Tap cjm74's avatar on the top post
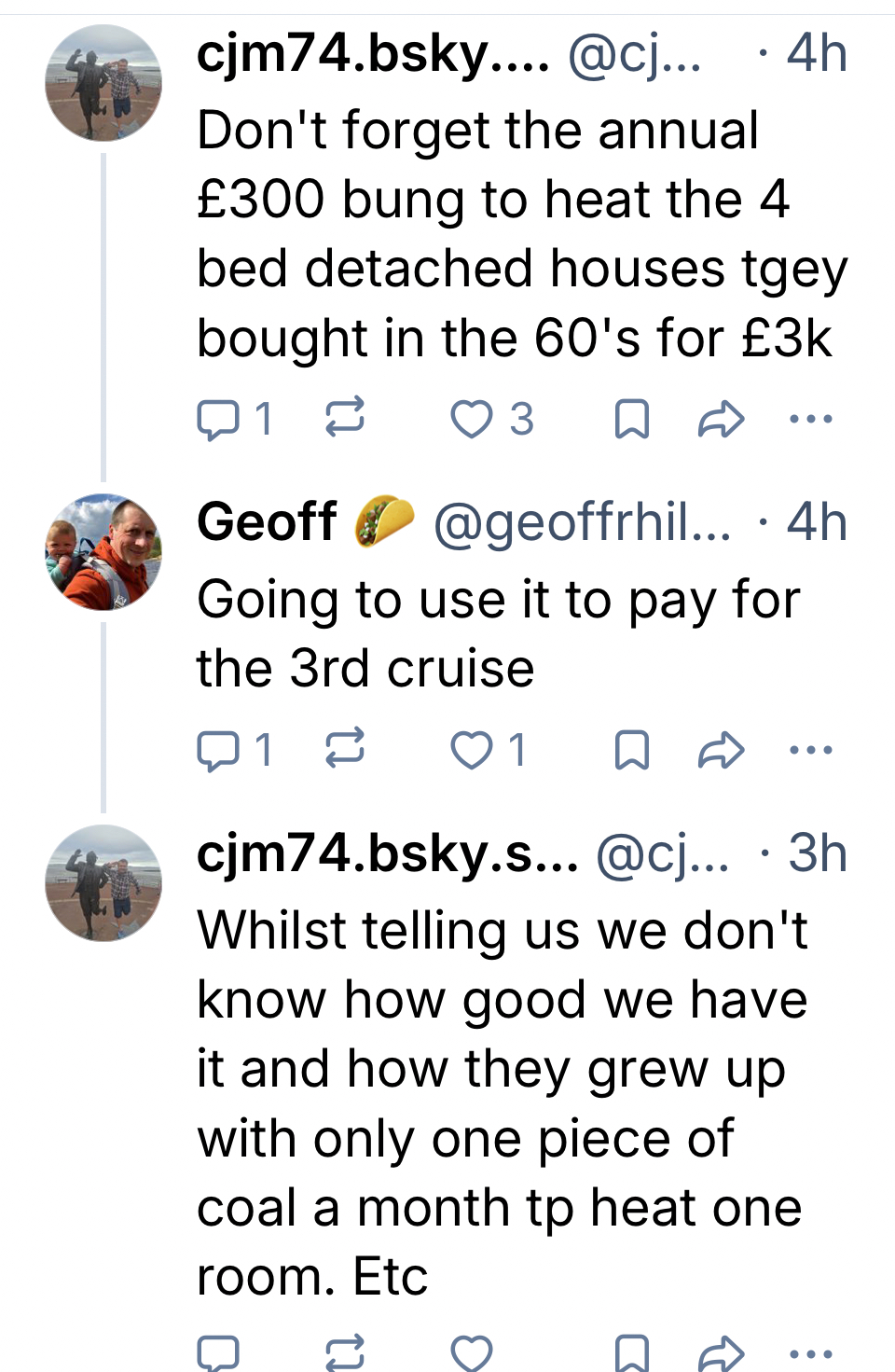The height and width of the screenshot is (1372, 895). coord(103,83)
